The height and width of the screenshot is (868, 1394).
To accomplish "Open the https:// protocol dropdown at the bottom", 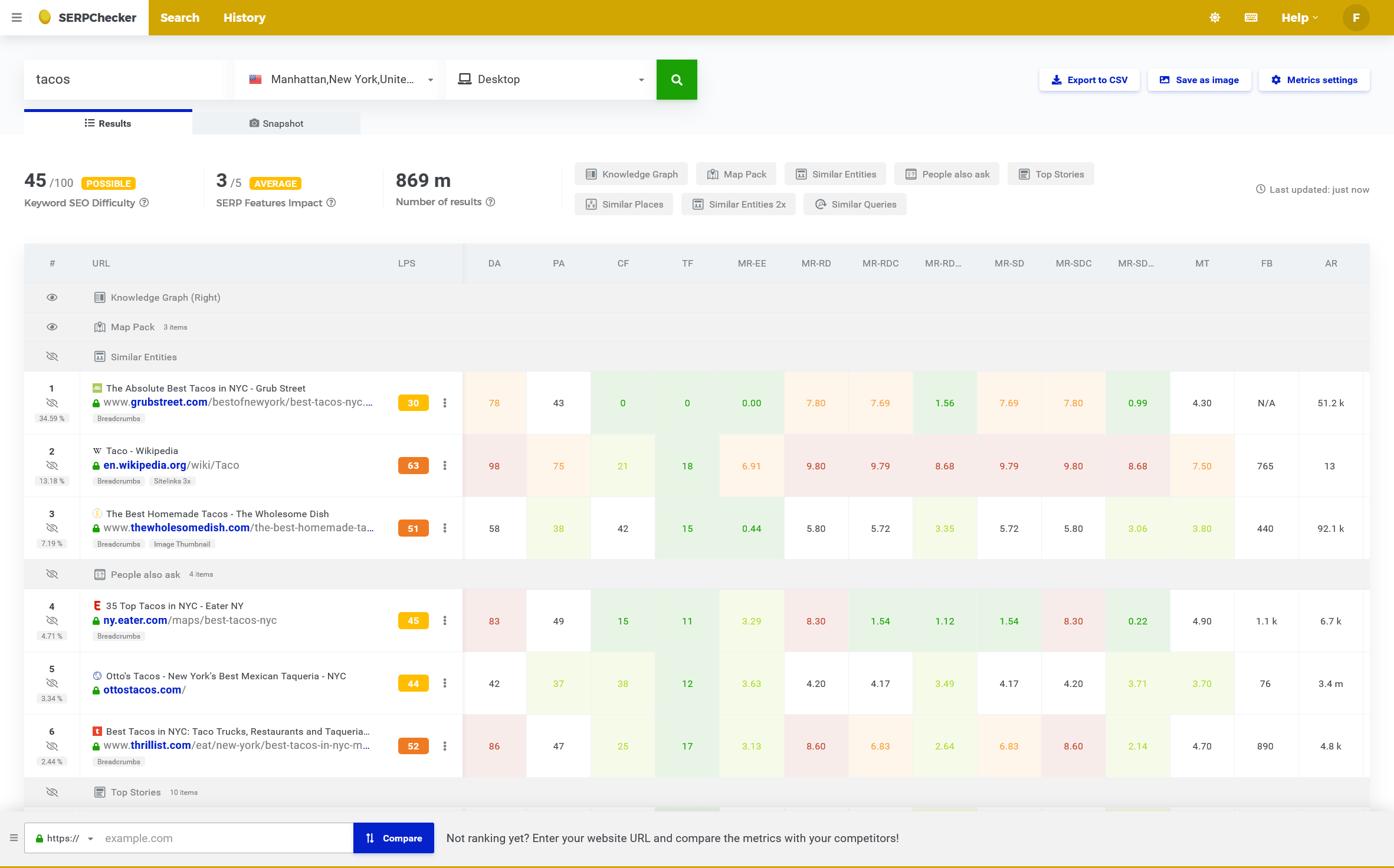I will click(65, 837).
